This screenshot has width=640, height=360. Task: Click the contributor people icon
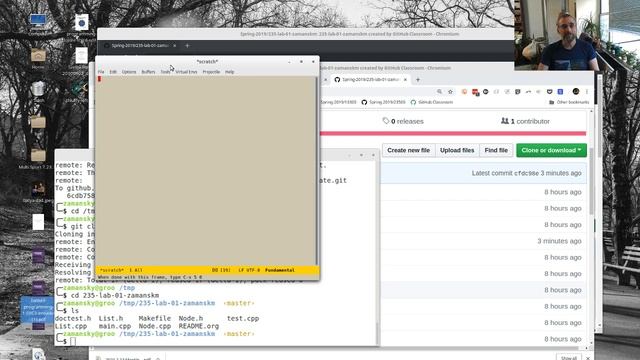click(505, 121)
